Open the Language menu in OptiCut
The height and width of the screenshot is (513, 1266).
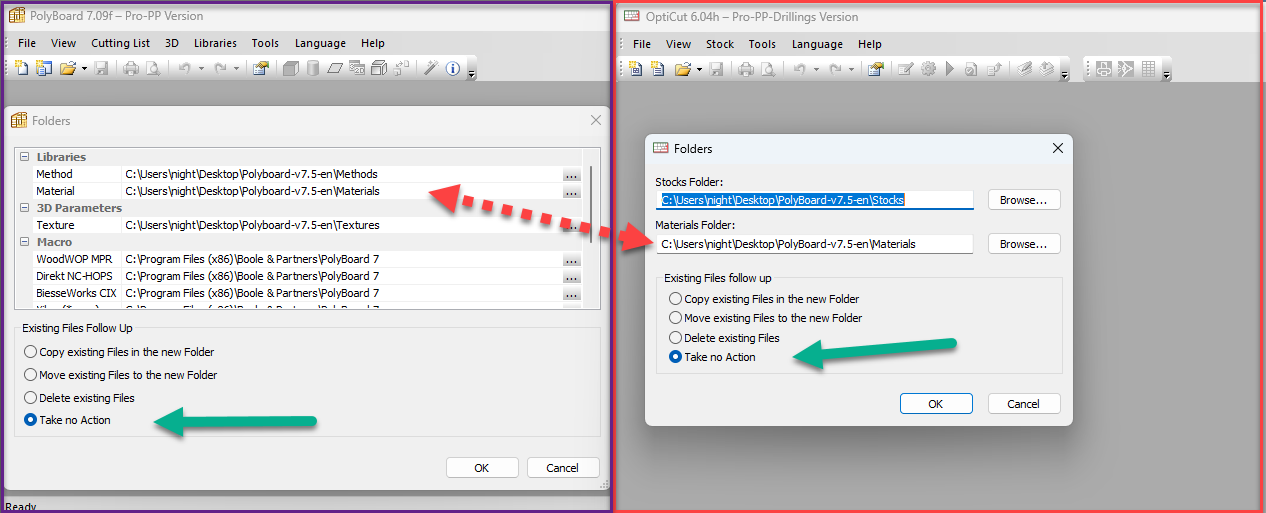tap(817, 44)
